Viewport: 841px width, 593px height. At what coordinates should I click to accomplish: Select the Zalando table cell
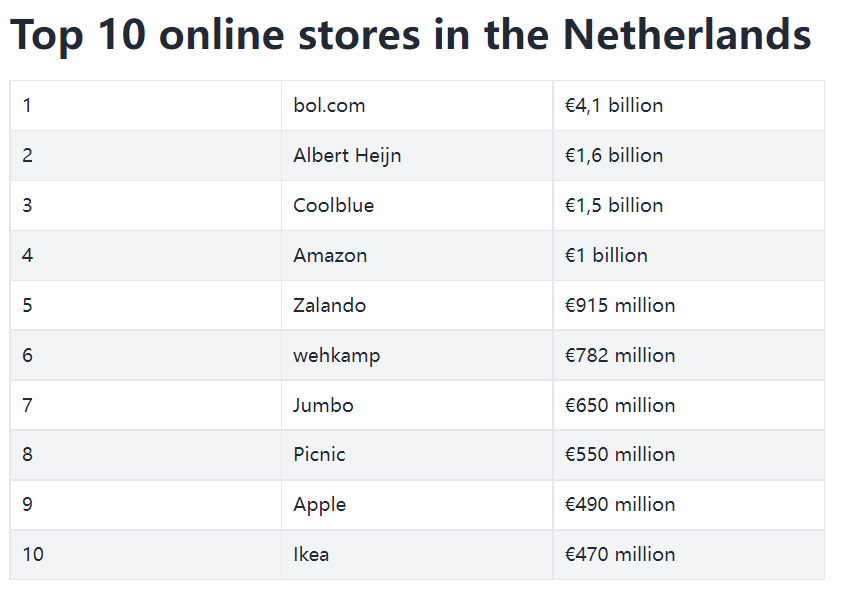(x=329, y=306)
